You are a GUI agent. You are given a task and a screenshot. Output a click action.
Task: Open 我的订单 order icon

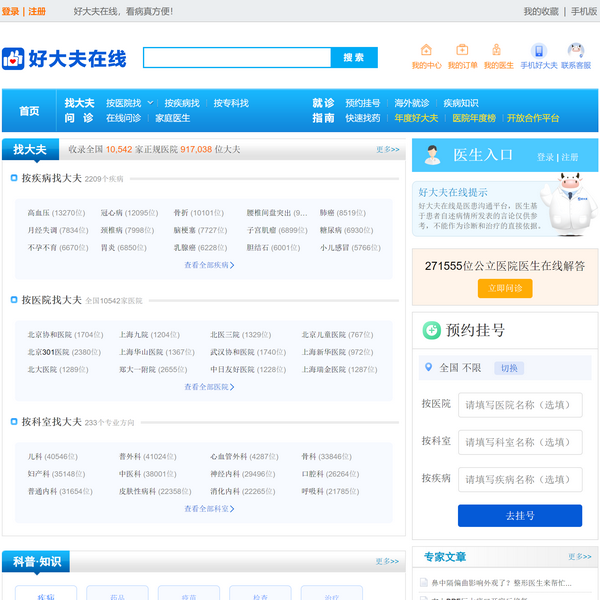coord(462,50)
